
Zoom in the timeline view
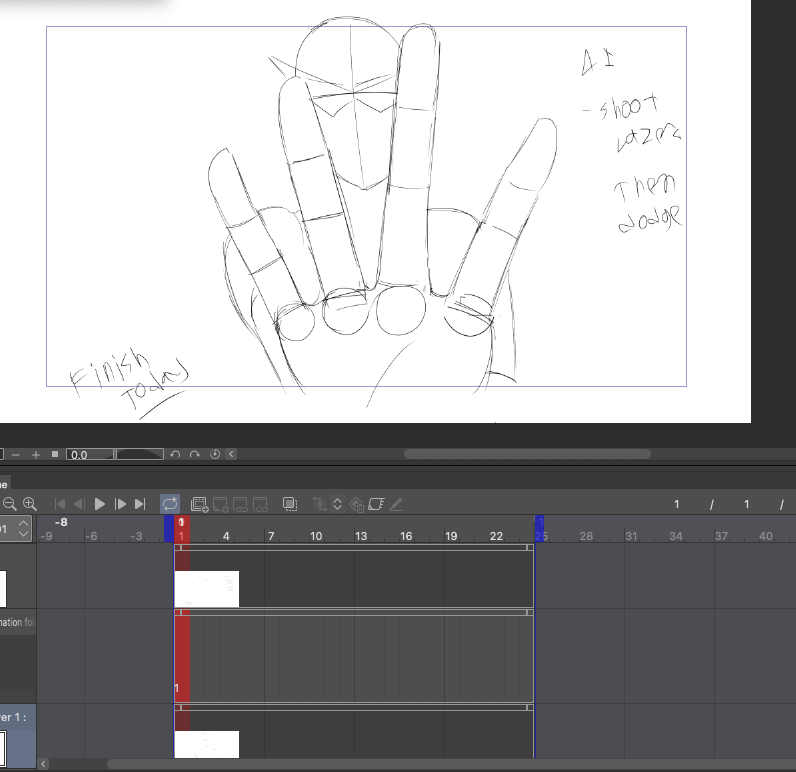point(30,504)
